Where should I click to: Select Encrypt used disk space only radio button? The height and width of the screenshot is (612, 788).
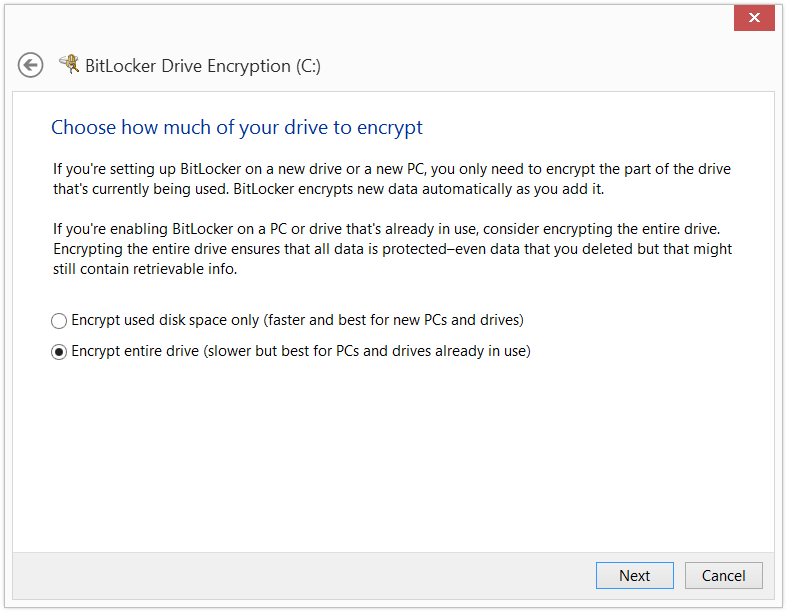coord(59,321)
